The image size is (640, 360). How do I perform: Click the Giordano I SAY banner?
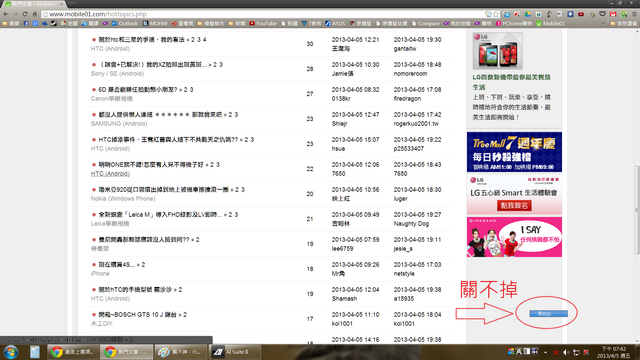pos(514,237)
